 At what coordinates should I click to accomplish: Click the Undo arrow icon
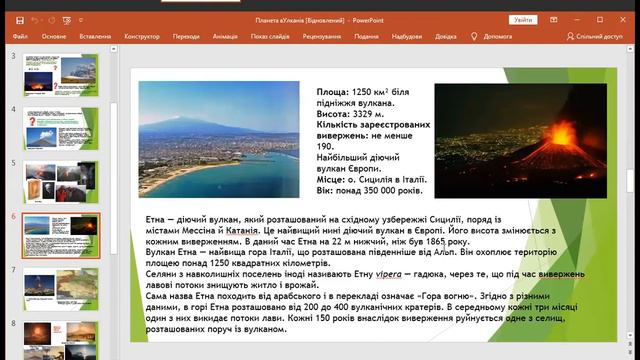tap(35, 20)
